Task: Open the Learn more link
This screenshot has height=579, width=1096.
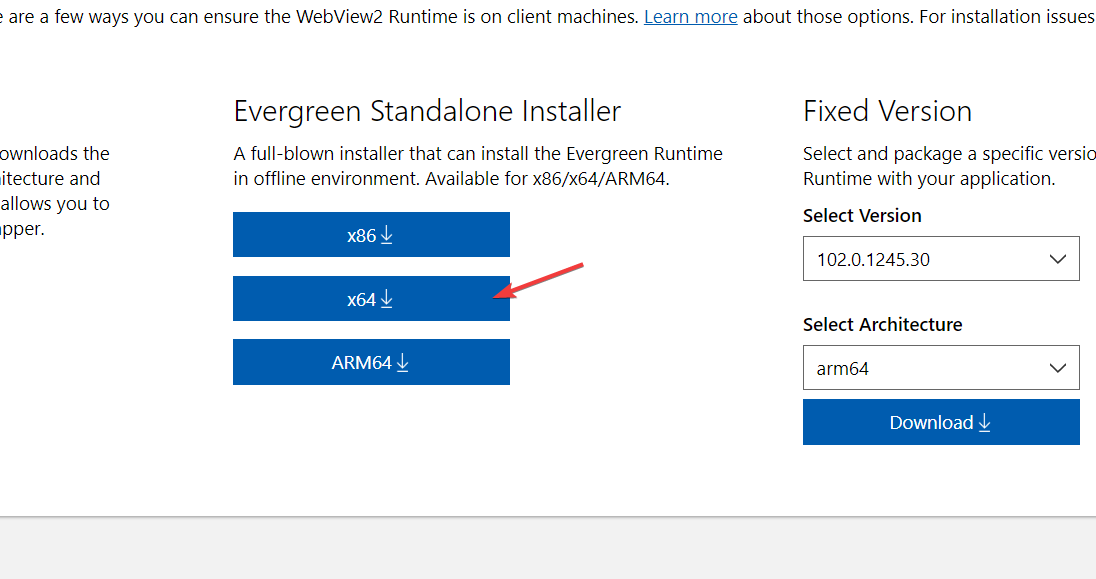Action: (x=691, y=16)
